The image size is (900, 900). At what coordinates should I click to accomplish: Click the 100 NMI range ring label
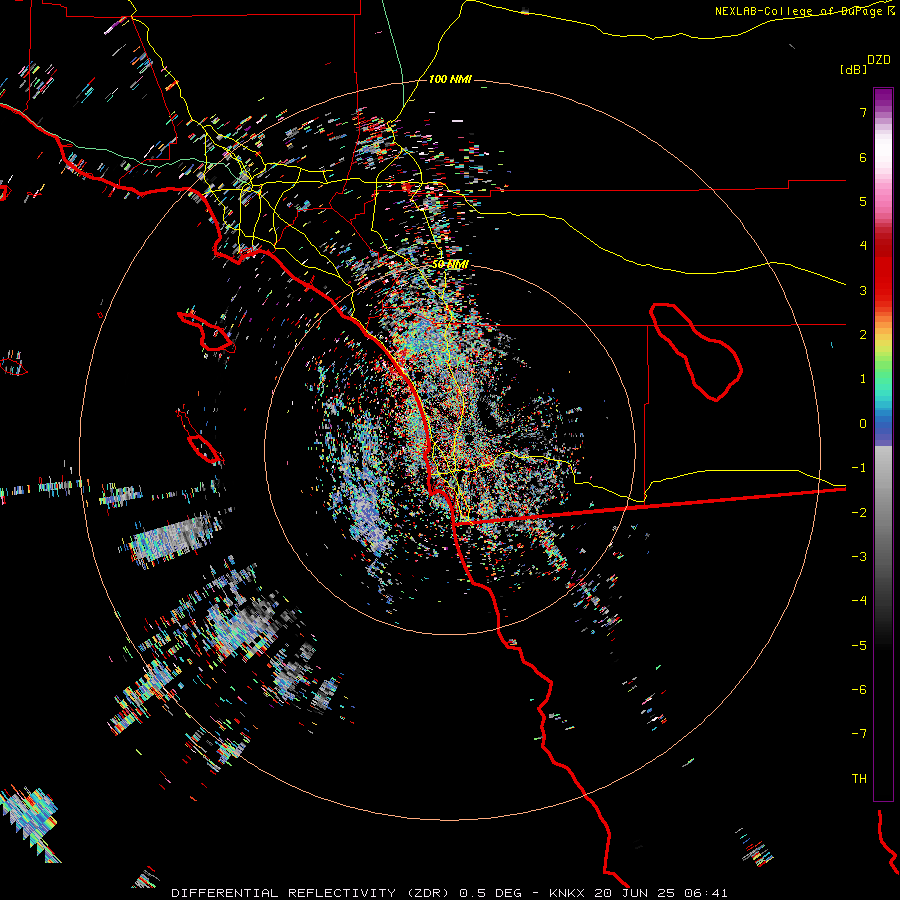[x=450, y=79]
